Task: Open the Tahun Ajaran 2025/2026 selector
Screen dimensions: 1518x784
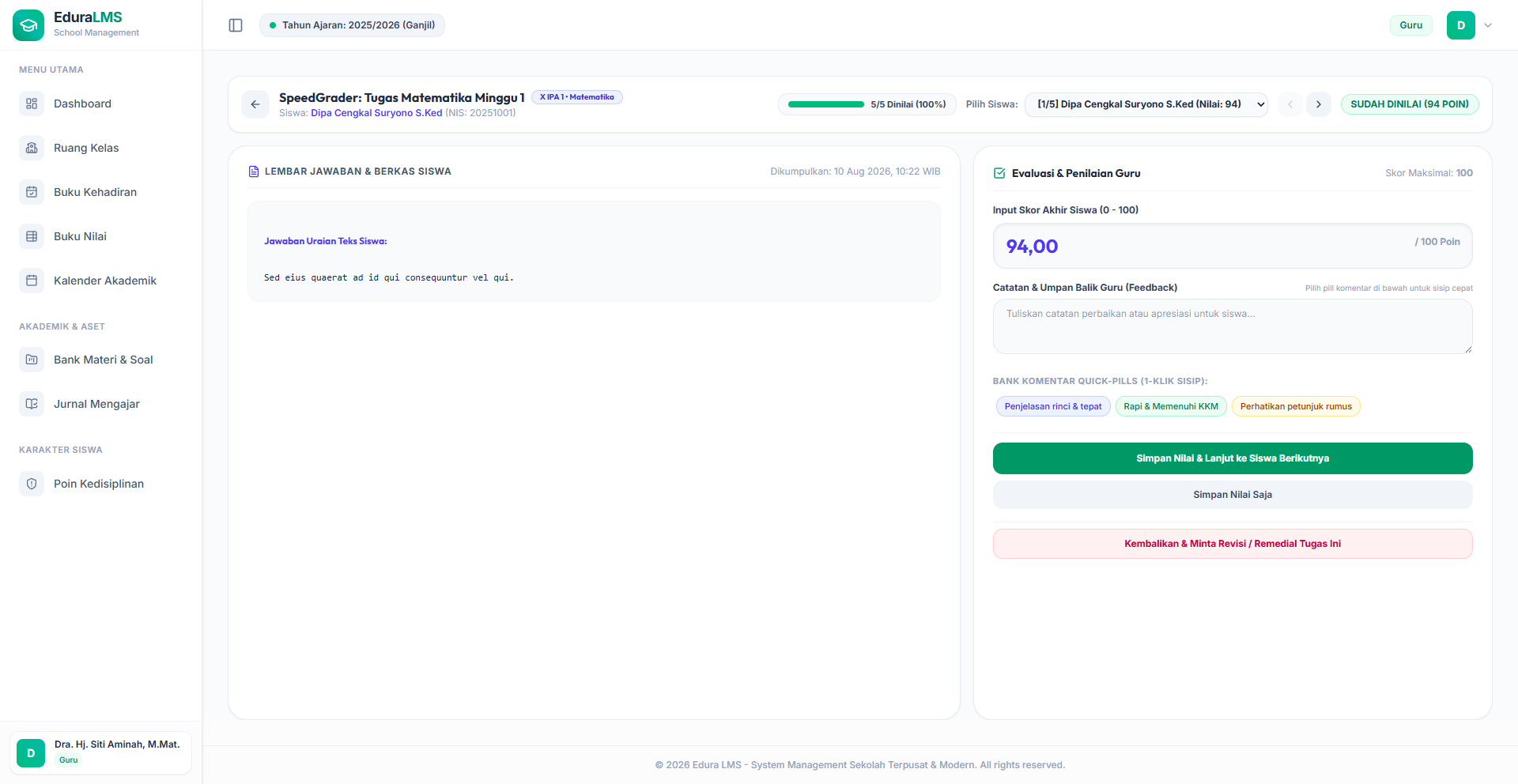Action: coord(352,25)
